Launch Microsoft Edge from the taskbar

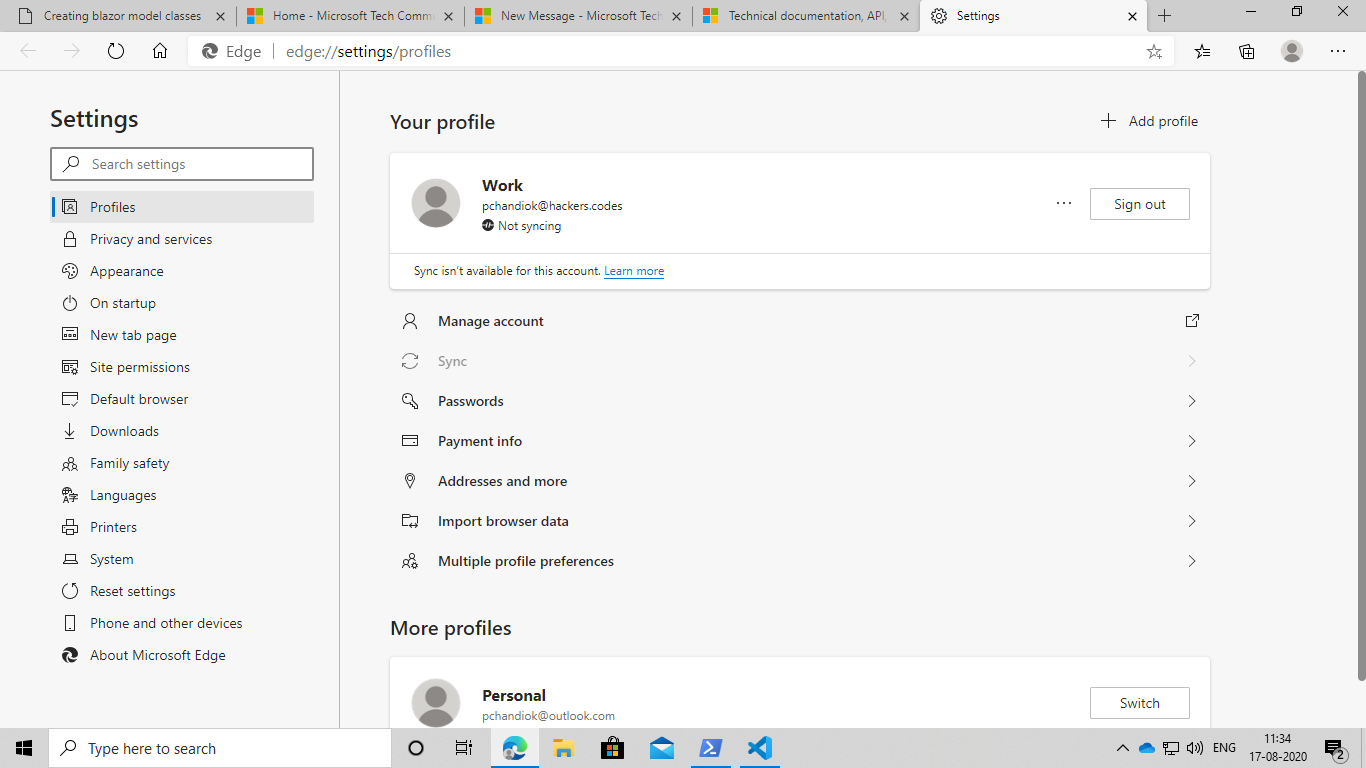point(515,748)
